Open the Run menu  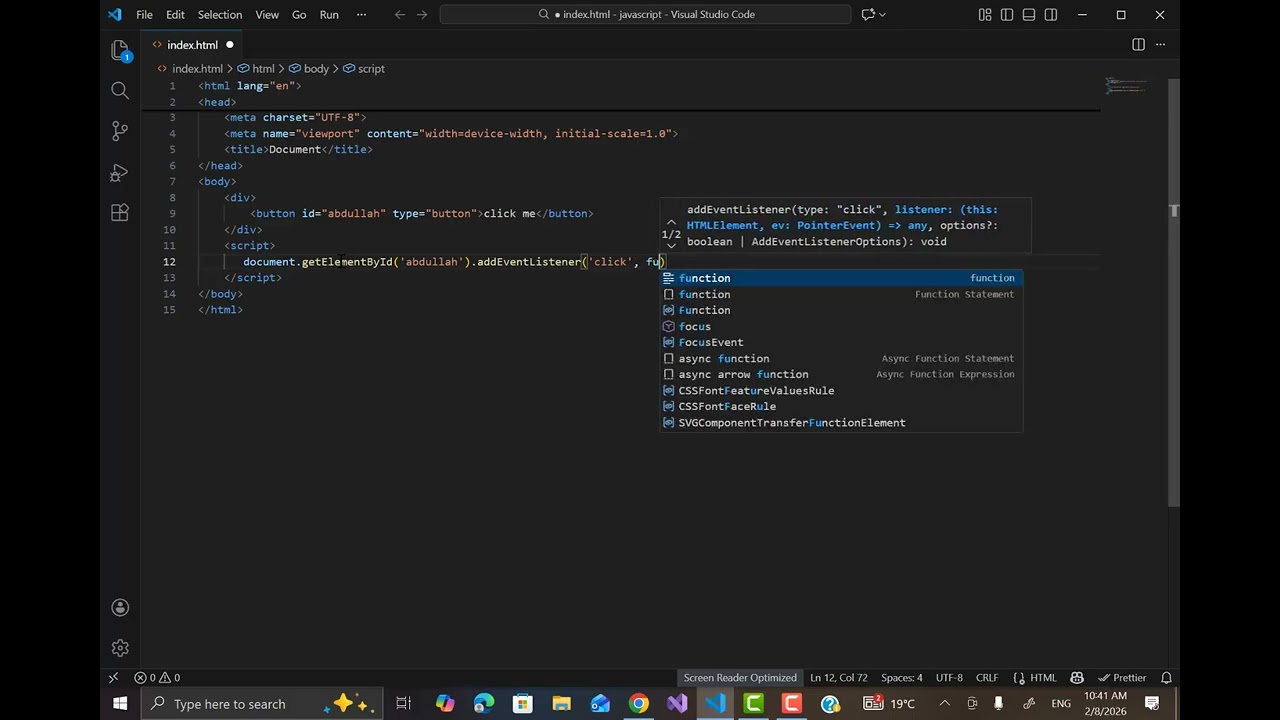329,14
